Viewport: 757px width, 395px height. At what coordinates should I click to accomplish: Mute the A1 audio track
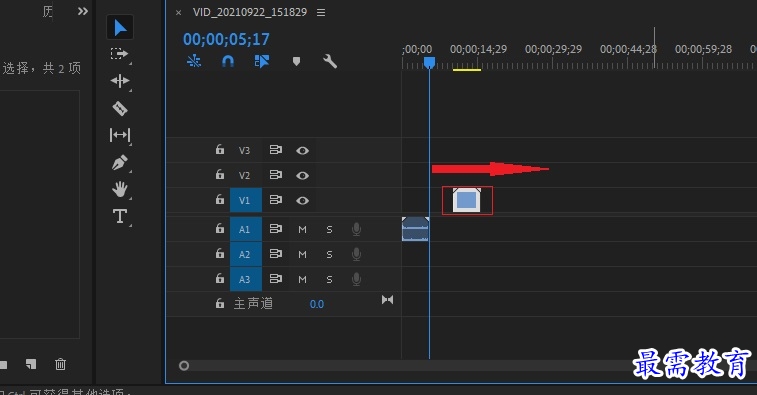pyautogui.click(x=302, y=229)
